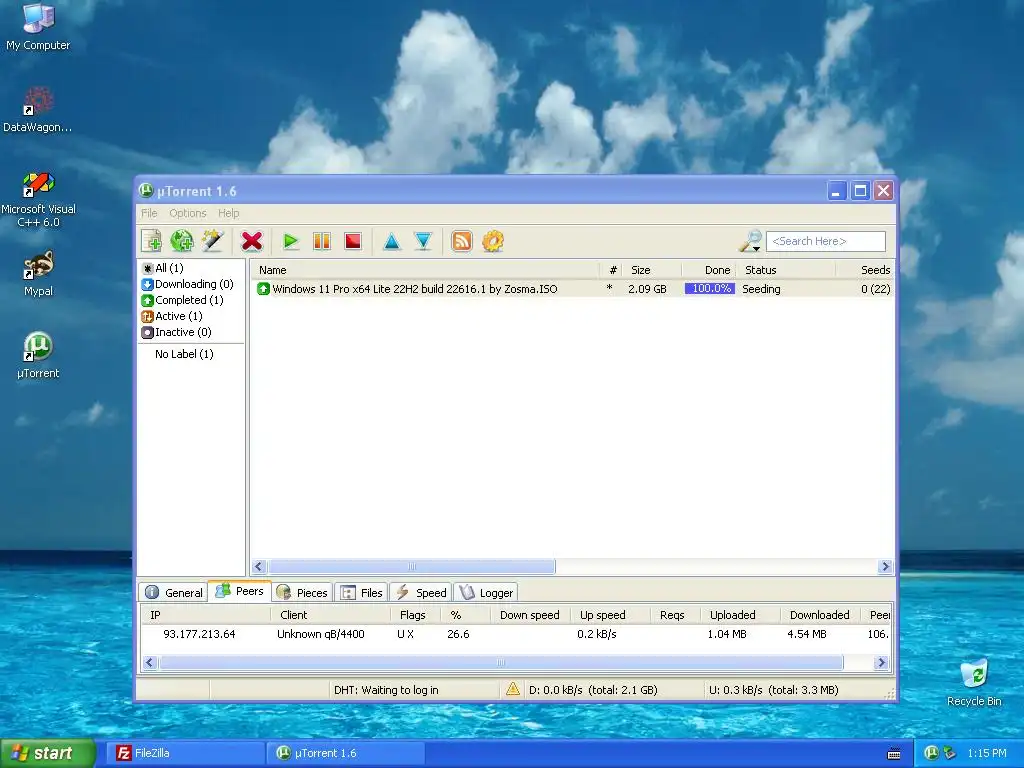Click the green seeding icon of torrent row
This screenshot has width=1024, height=768.
click(x=263, y=289)
